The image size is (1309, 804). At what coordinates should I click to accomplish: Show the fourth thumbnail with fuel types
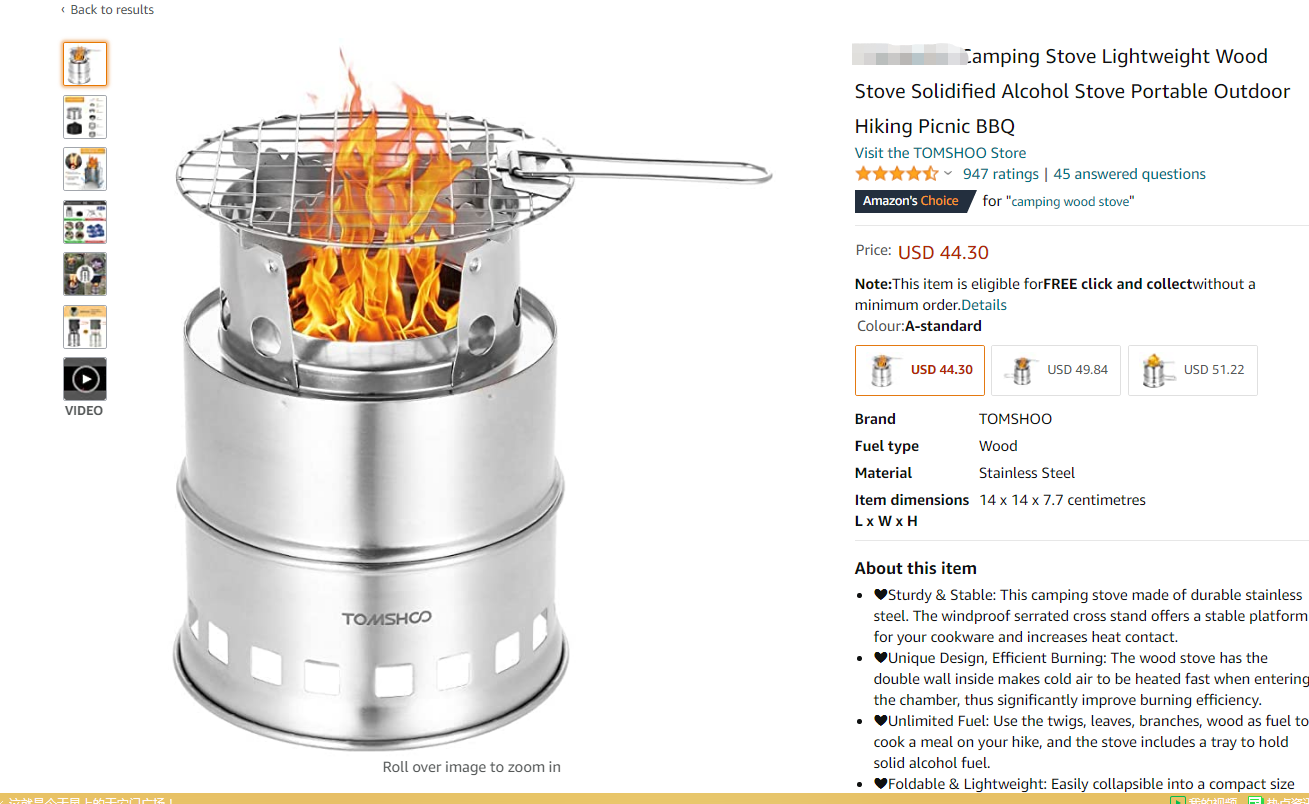click(x=85, y=222)
